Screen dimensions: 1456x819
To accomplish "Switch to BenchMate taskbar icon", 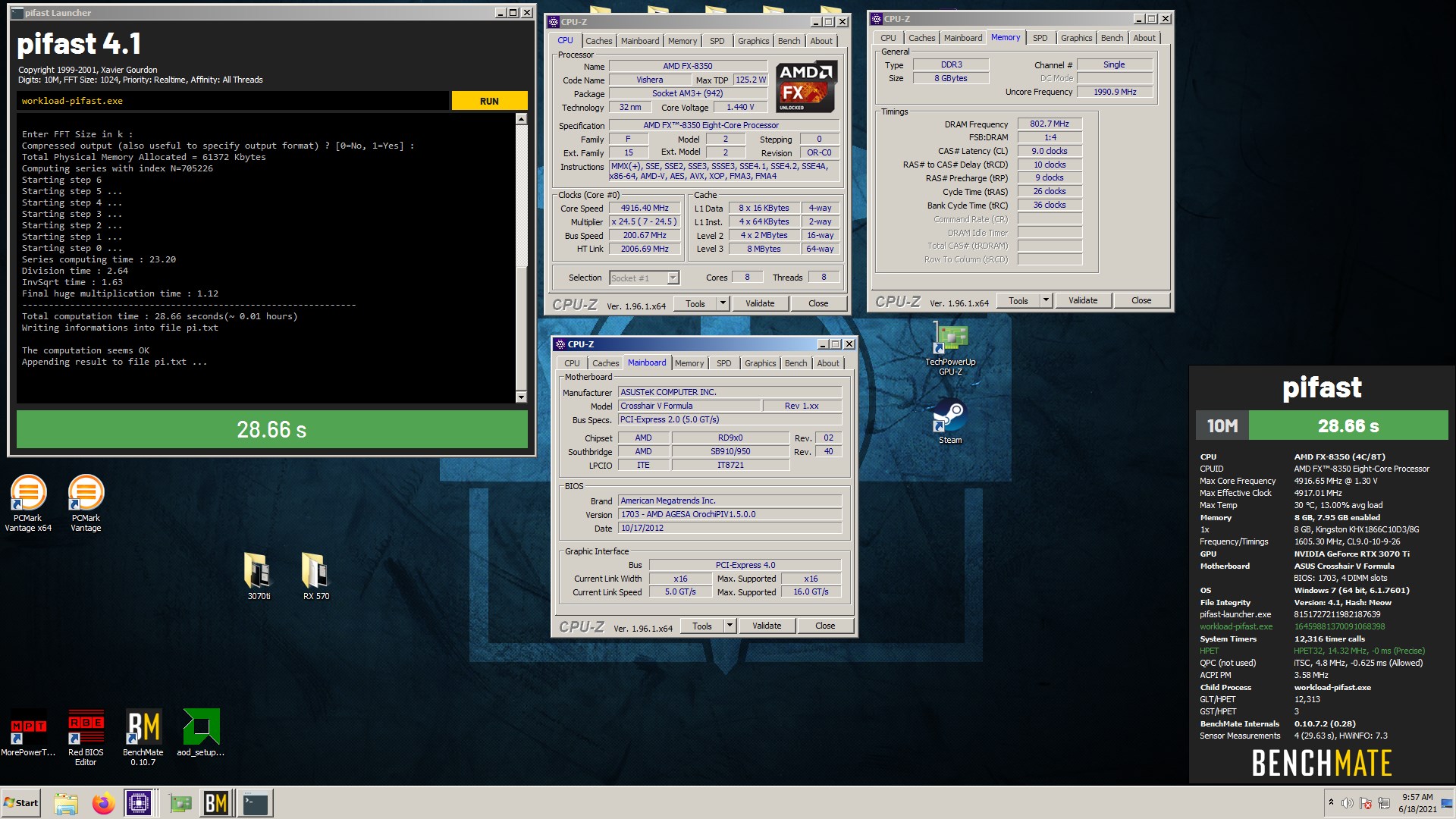I will [216, 804].
